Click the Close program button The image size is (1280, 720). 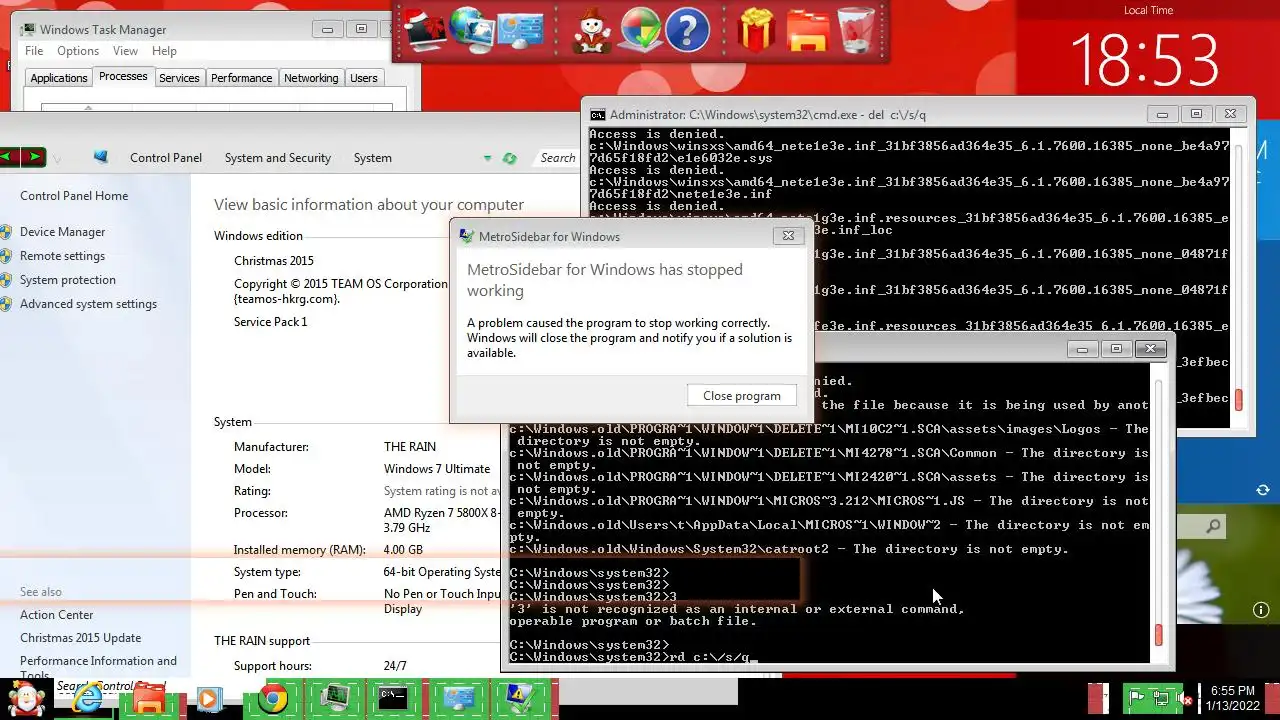[x=742, y=395]
